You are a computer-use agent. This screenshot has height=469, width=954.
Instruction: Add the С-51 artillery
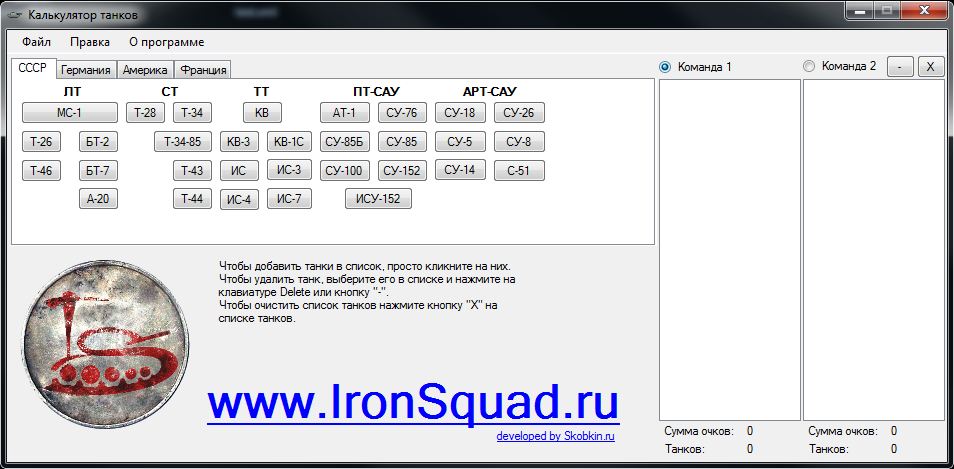pyautogui.click(x=519, y=170)
